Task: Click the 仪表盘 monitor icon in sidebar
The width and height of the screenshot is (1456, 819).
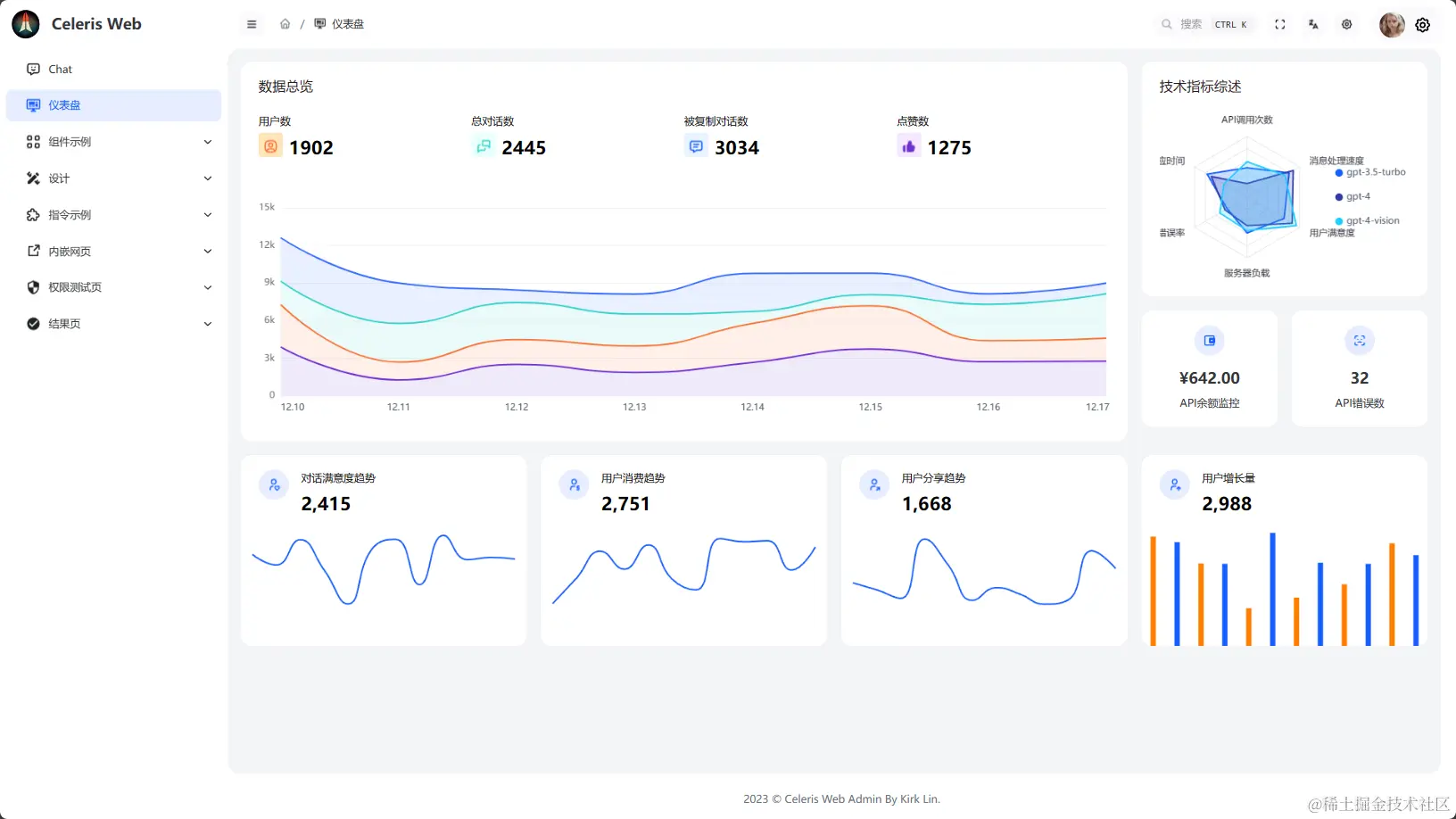Action: point(33,105)
